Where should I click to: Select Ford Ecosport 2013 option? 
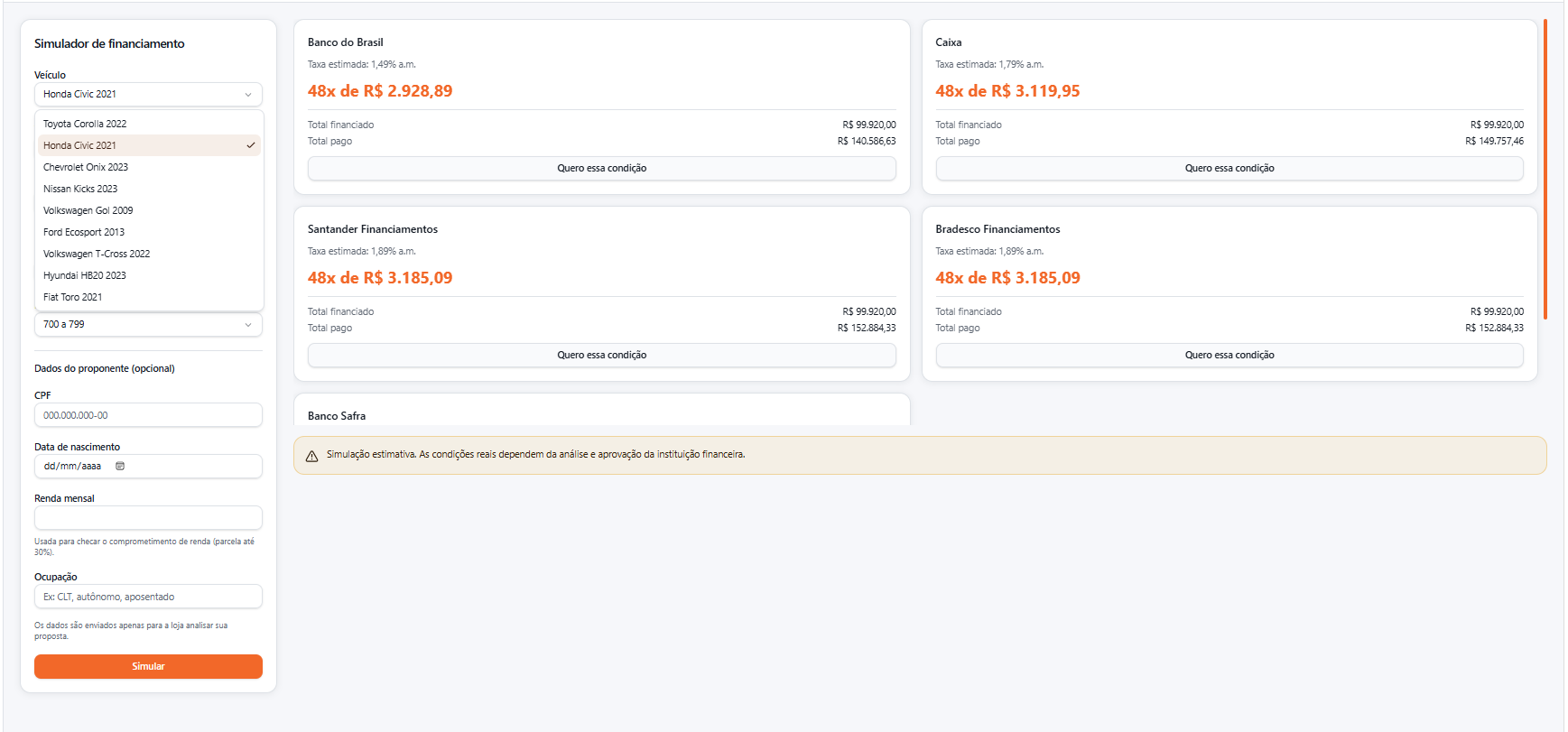149,232
